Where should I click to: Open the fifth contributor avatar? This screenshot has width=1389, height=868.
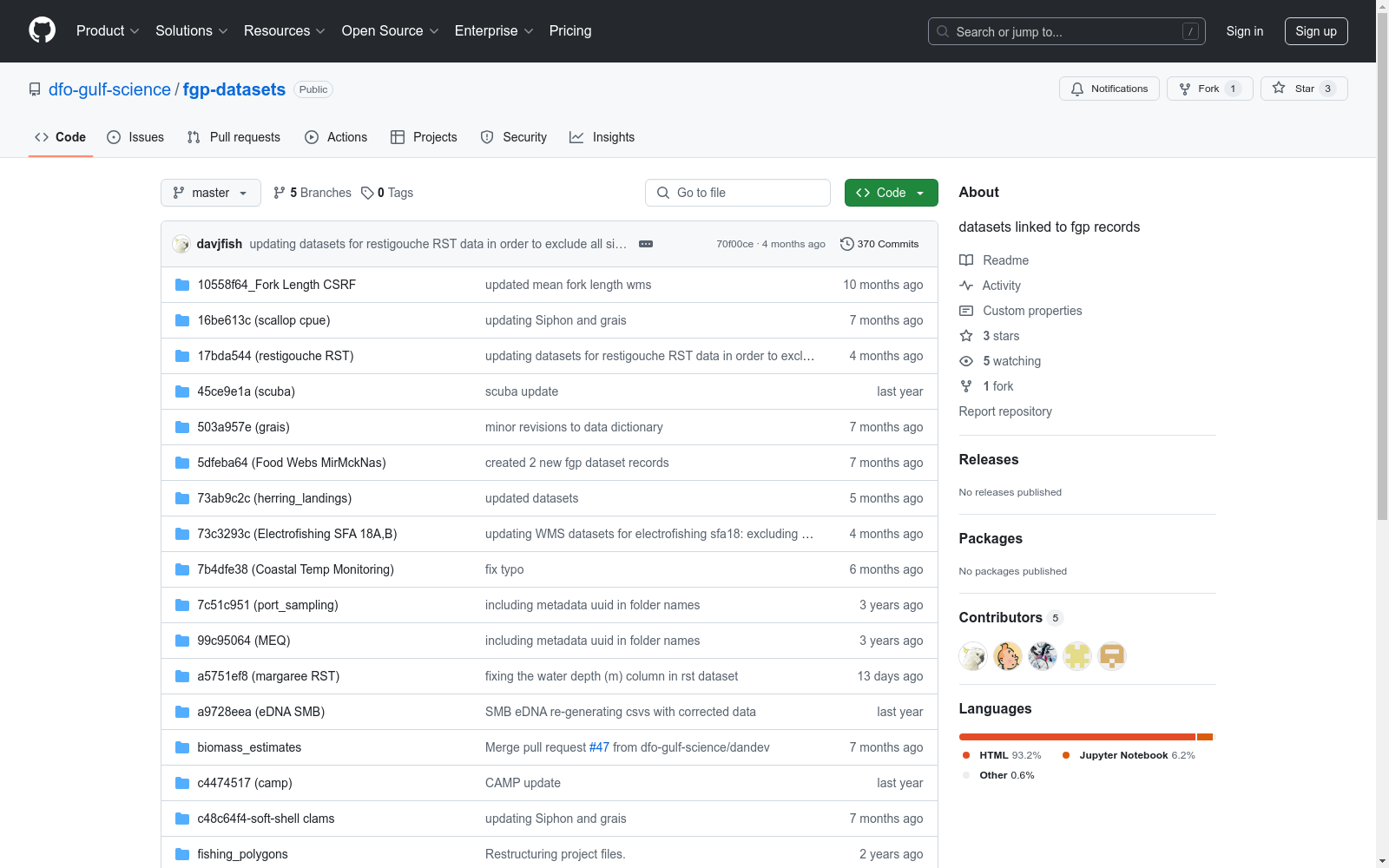coord(1112,656)
